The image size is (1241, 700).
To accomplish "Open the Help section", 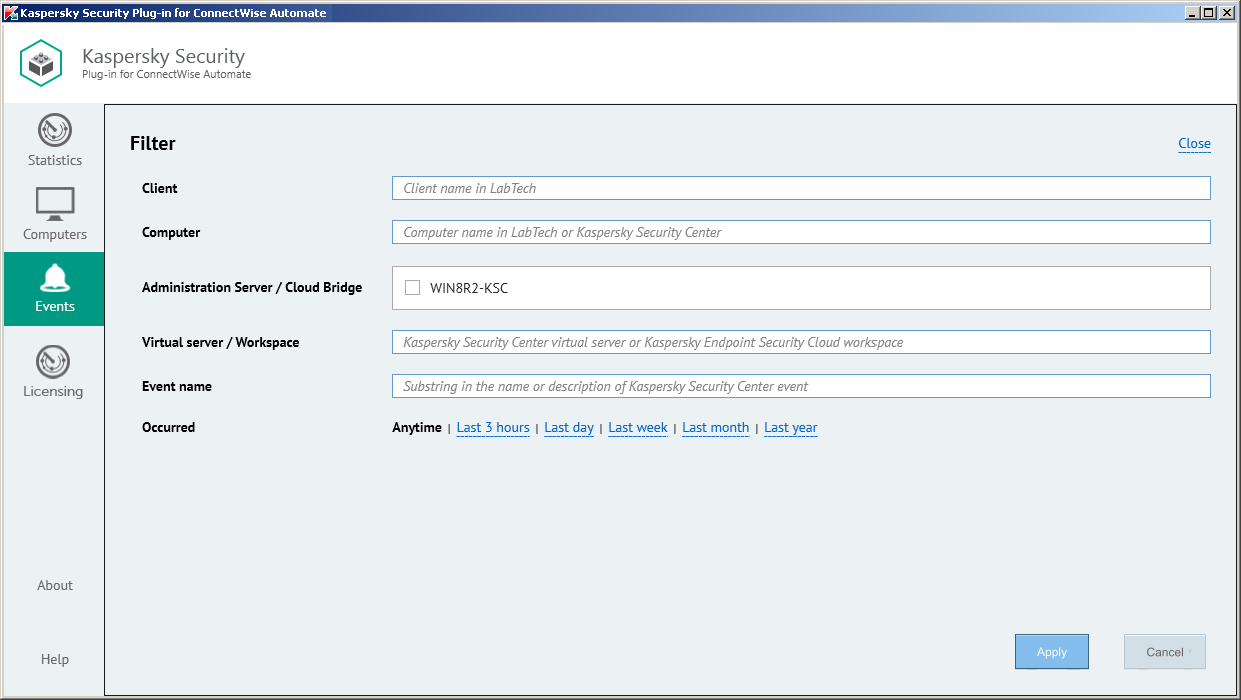I will tap(55, 659).
